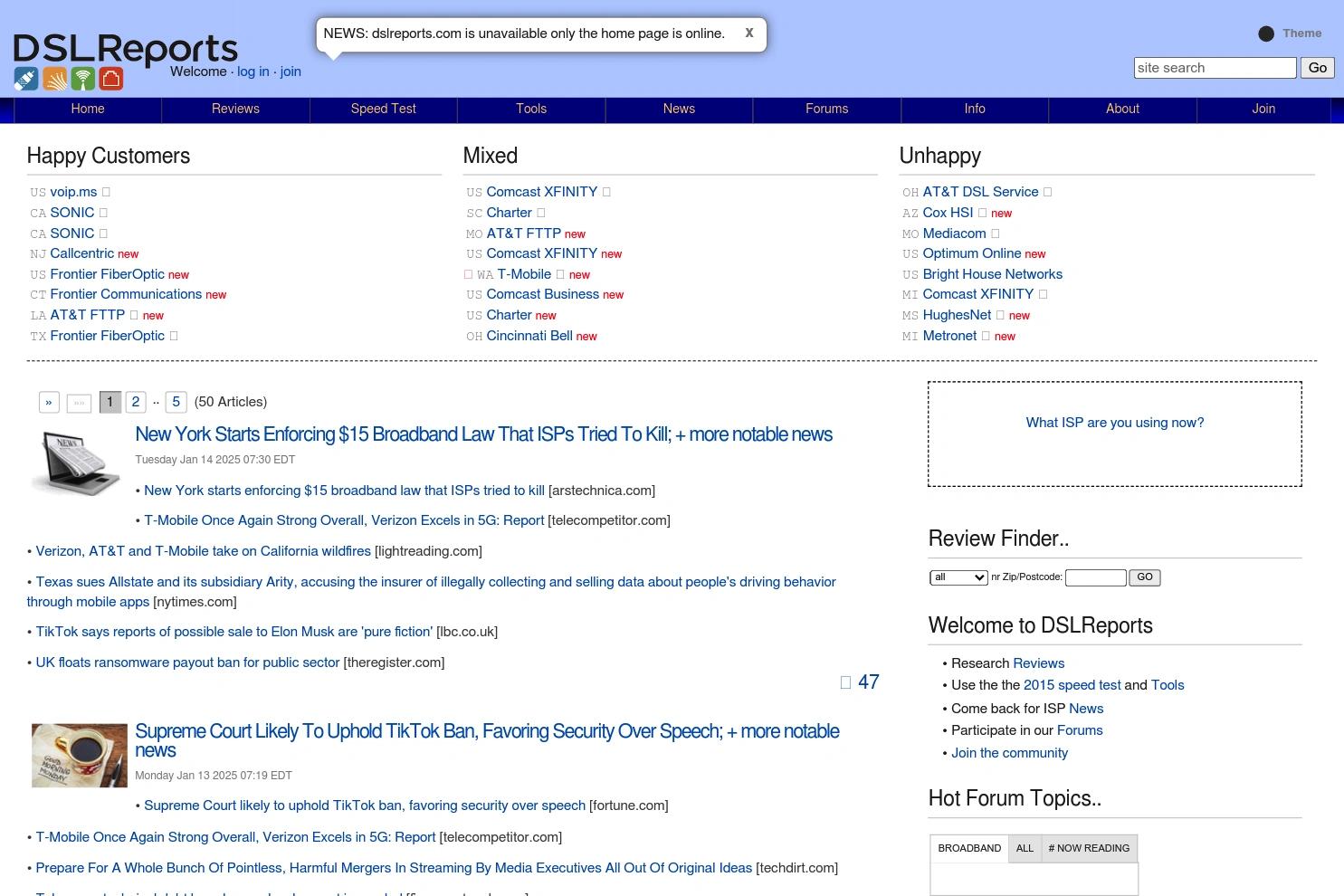Click the join link beside log in
Image resolution: width=1344 pixels, height=896 pixels.
291,71
